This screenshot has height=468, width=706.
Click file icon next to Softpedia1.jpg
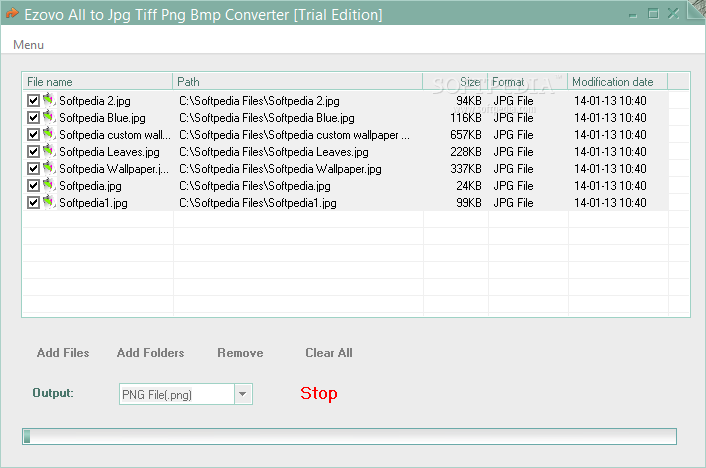tap(49, 202)
